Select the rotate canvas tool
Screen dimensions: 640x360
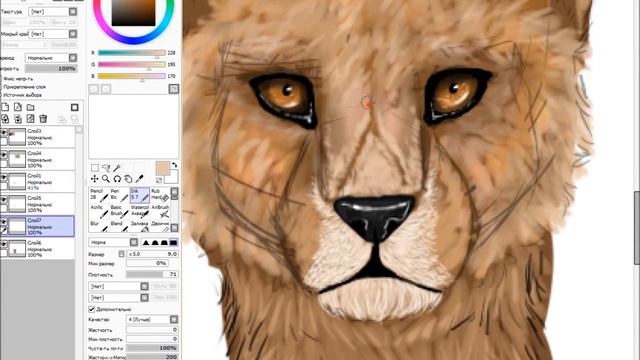pyautogui.click(x=117, y=179)
